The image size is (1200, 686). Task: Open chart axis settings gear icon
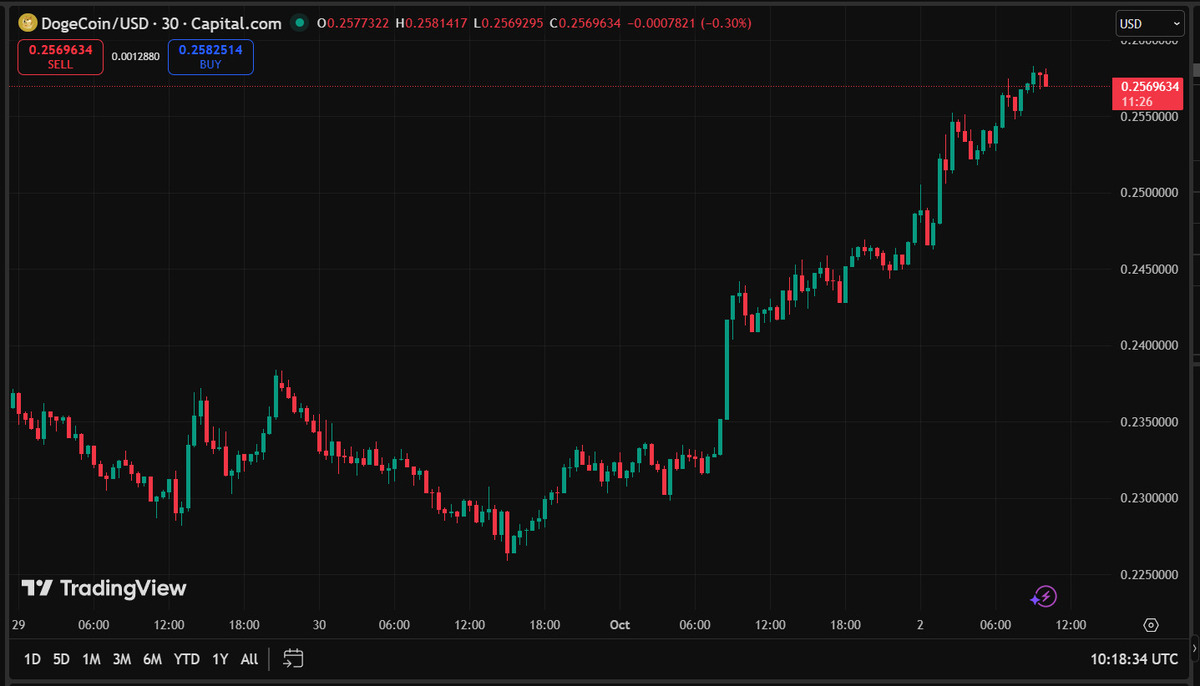(1151, 625)
